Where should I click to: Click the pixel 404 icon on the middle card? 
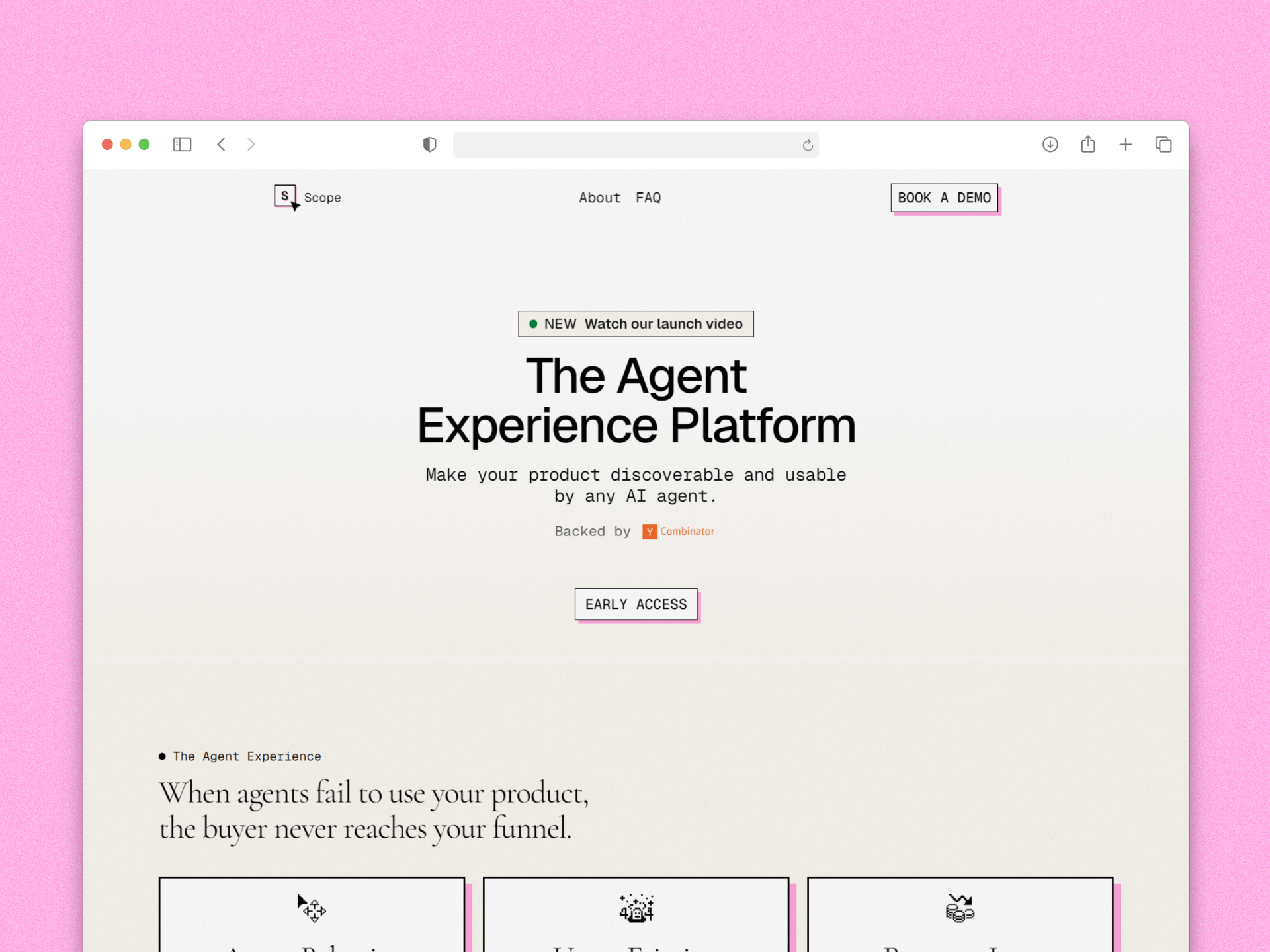pos(636,908)
